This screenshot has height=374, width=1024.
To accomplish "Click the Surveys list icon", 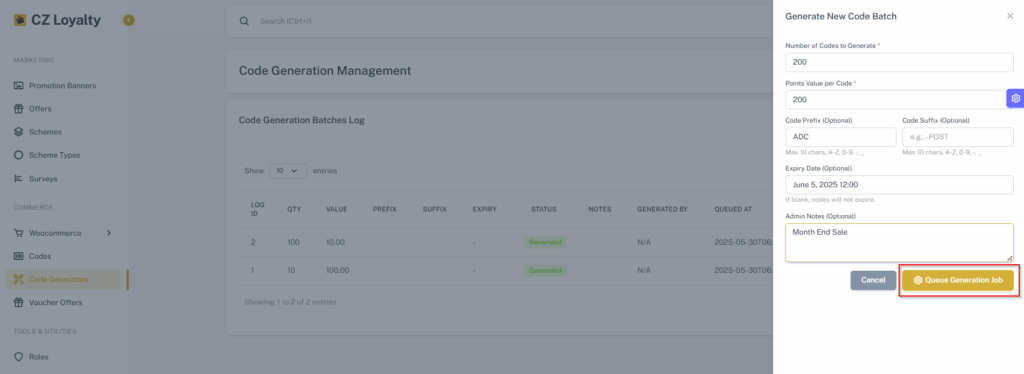I will pyautogui.click(x=18, y=178).
